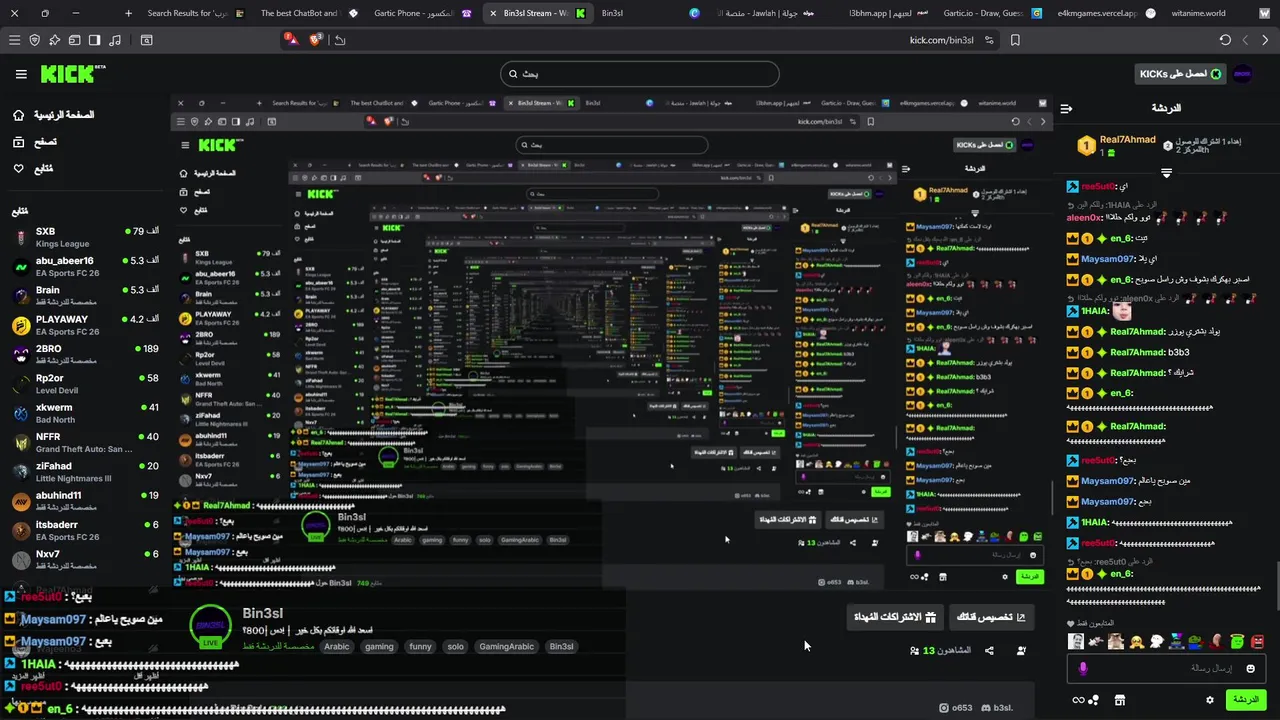Click the music note icon in the browser toolbar
Viewport: 1280px width, 720px height.
click(115, 40)
